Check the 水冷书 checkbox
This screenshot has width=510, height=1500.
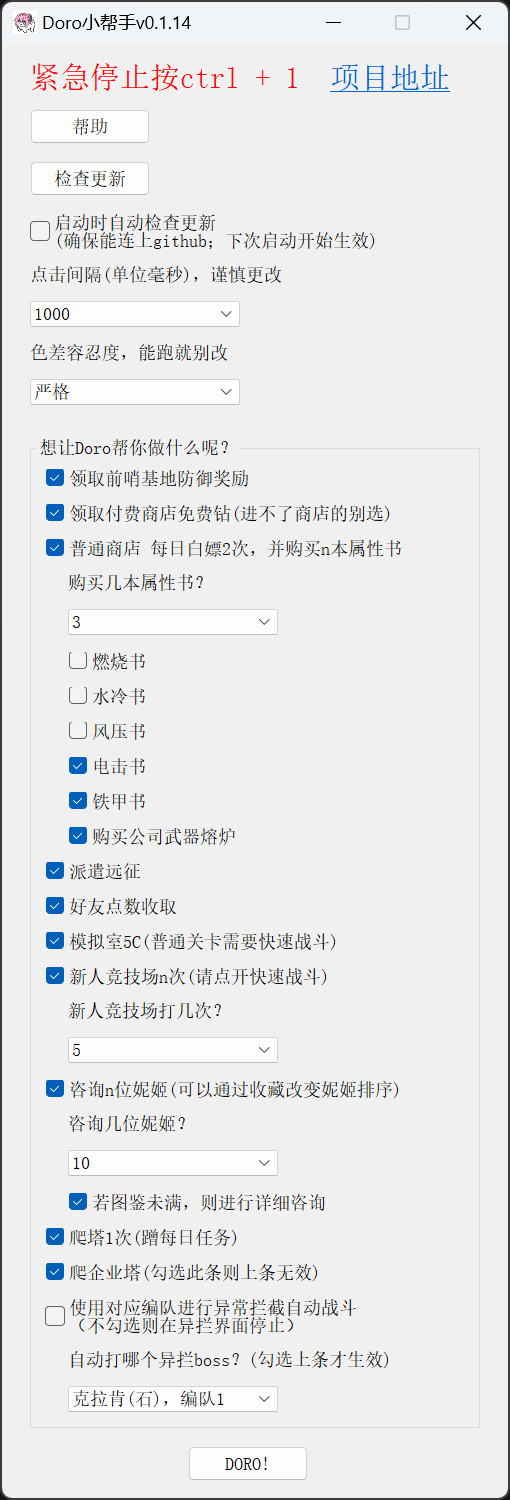(x=78, y=696)
